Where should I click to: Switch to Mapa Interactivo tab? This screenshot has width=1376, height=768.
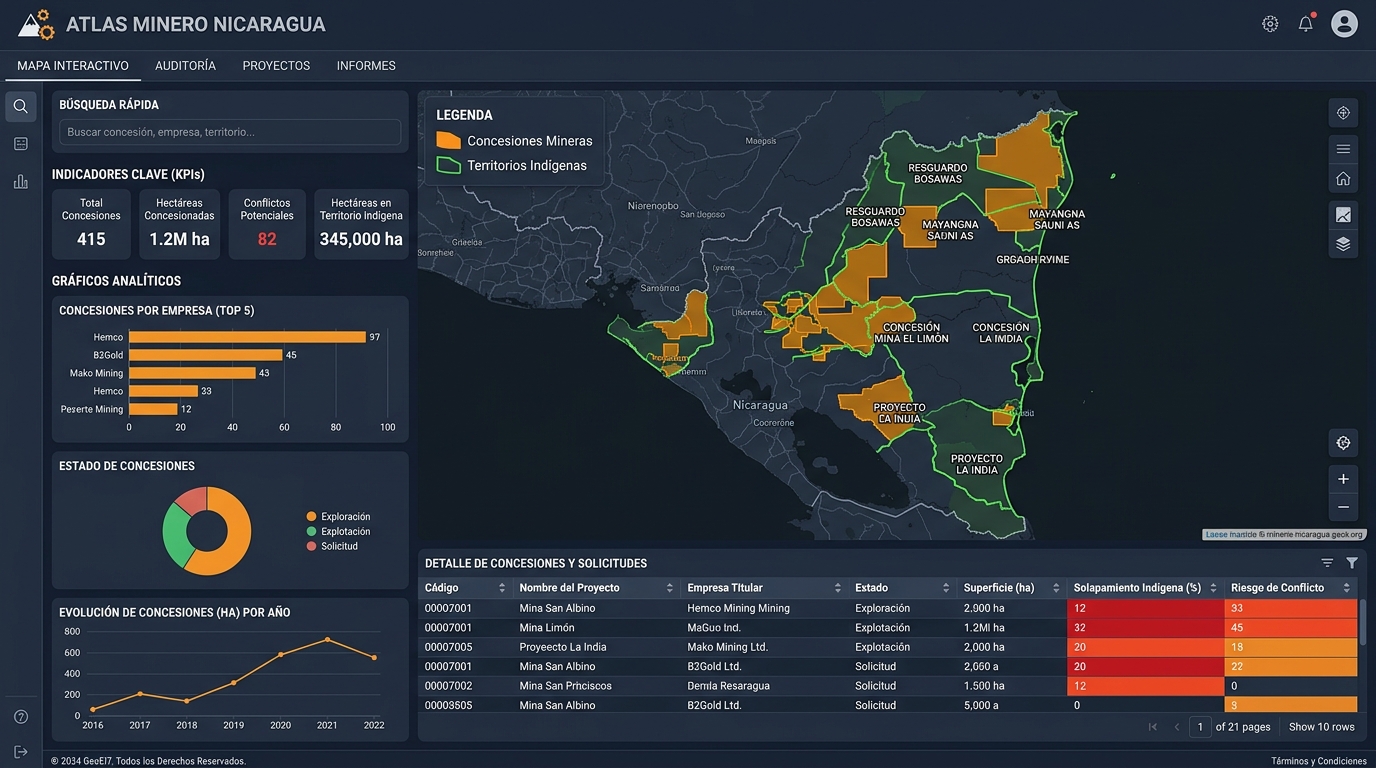[73, 66]
